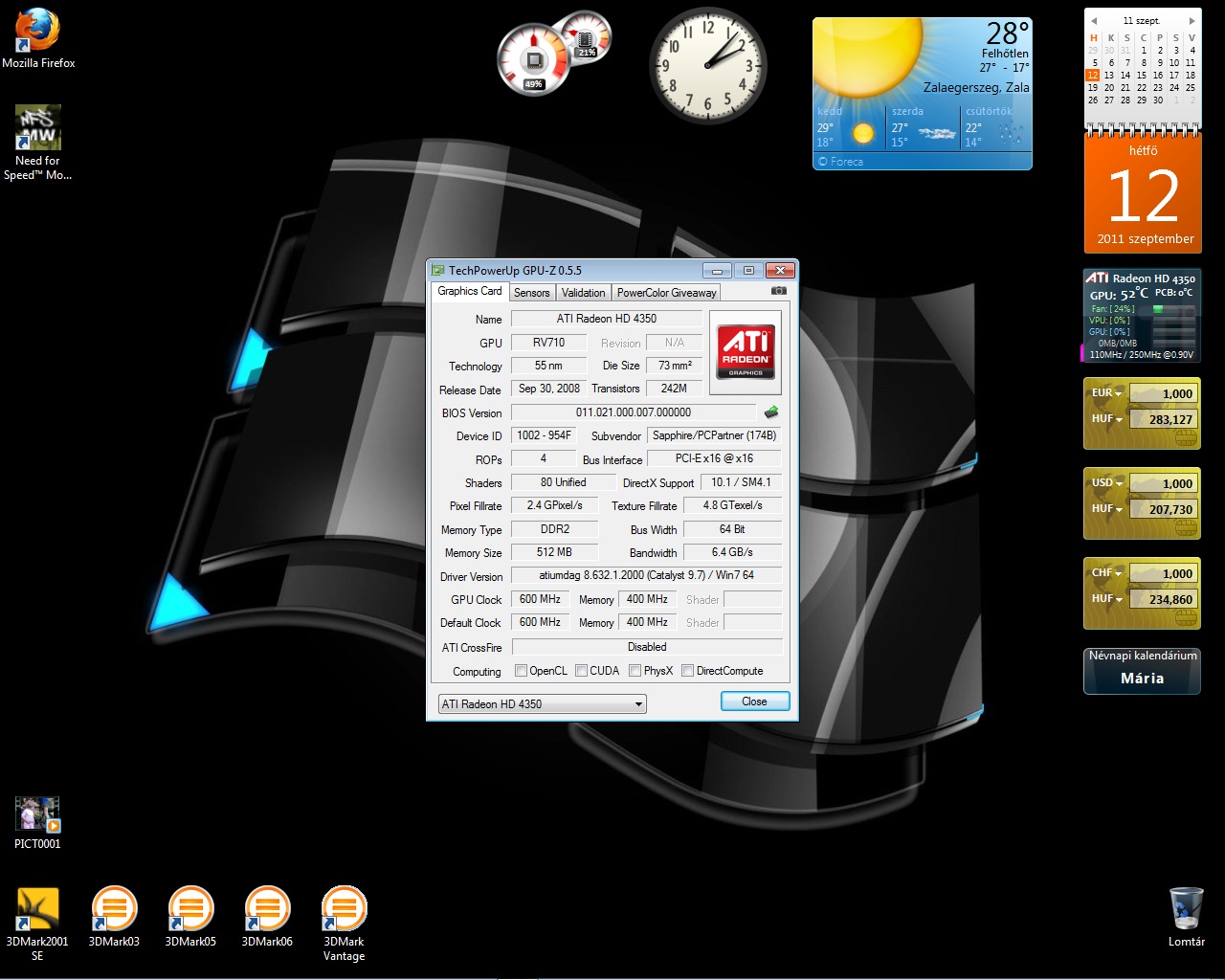
Task: Select today's date 12 in mini calendar
Action: 1092,75
